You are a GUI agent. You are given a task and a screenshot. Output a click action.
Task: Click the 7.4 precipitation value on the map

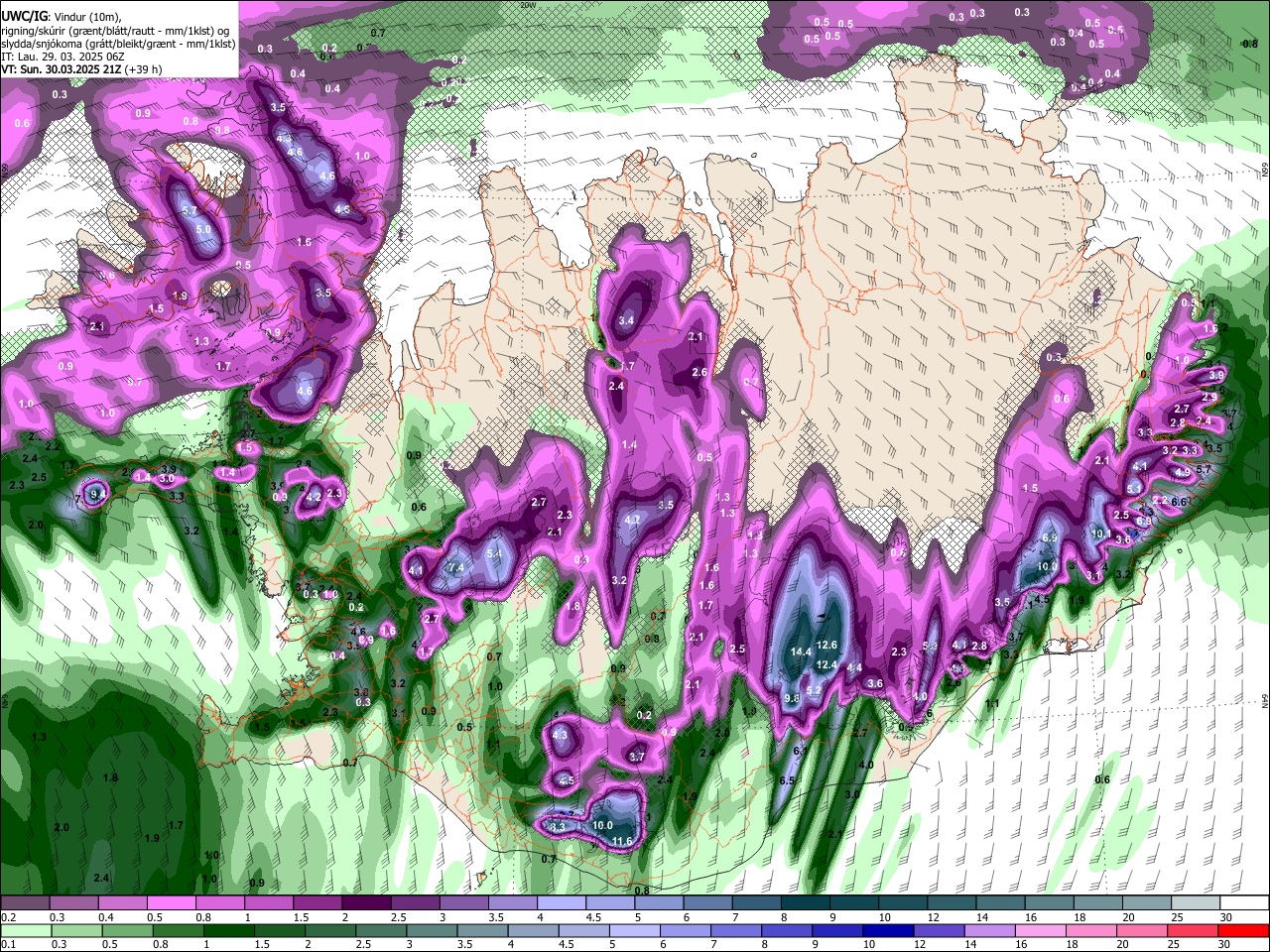(456, 567)
